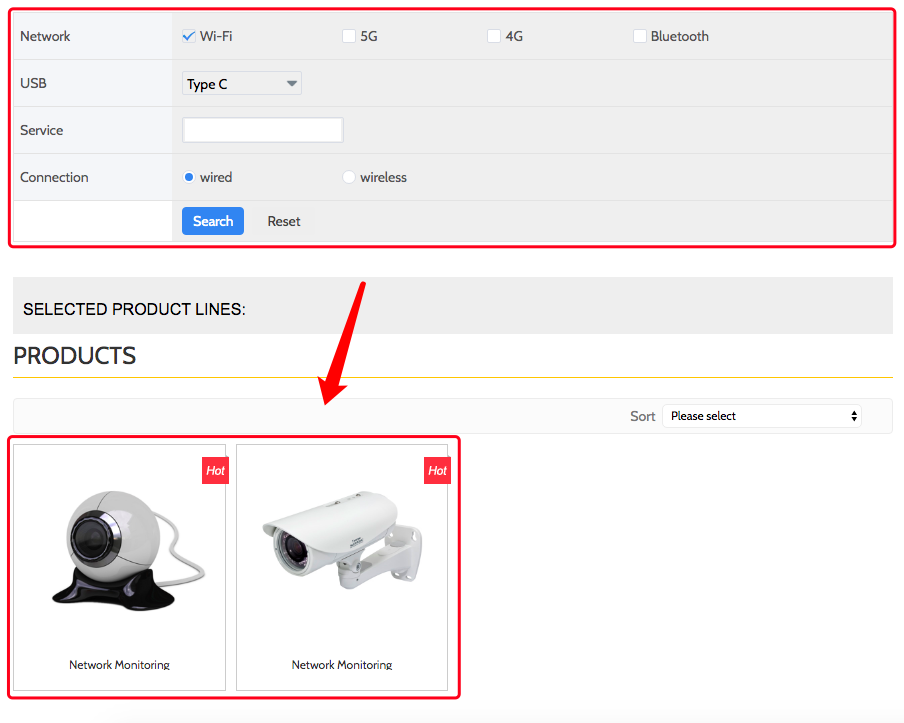Focus the Service text input field
This screenshot has height=723, width=904.
coord(263,130)
